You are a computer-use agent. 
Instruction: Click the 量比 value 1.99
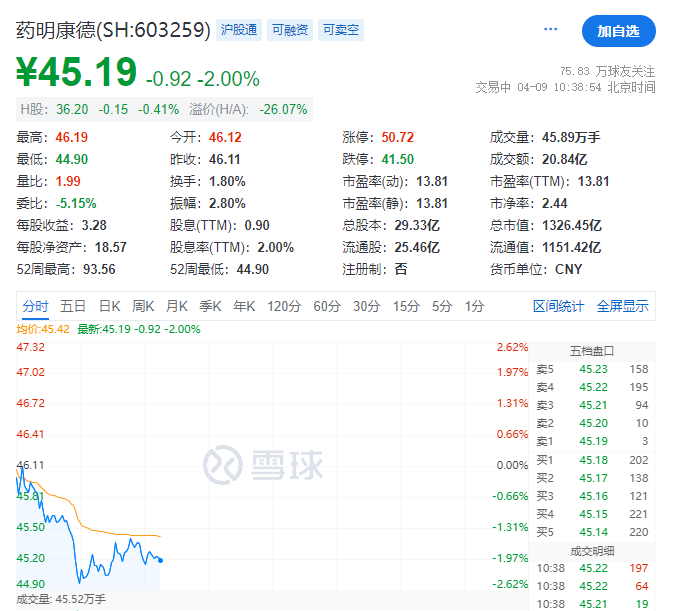coord(68,181)
